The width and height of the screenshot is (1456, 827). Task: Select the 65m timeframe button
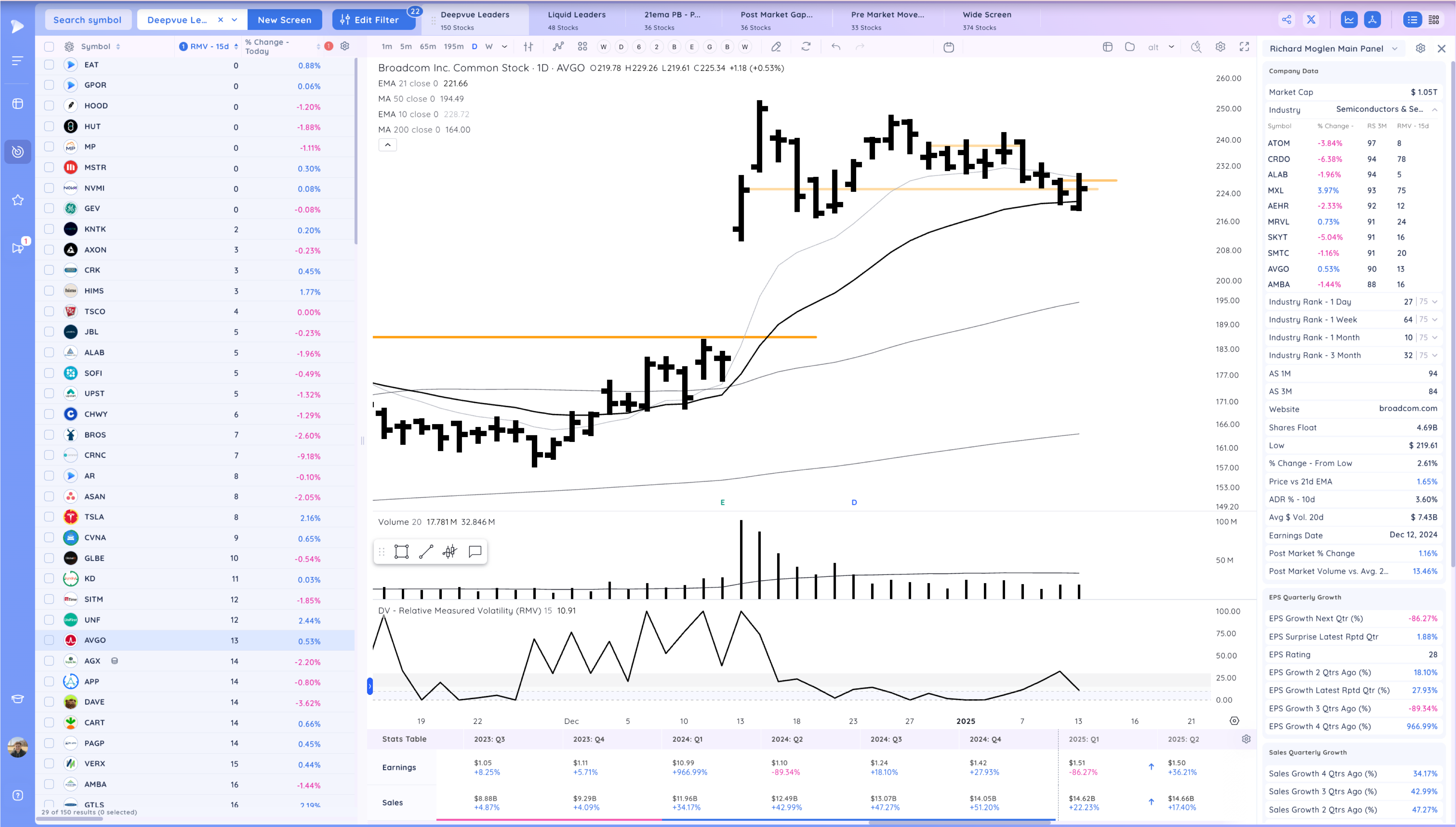coord(428,47)
